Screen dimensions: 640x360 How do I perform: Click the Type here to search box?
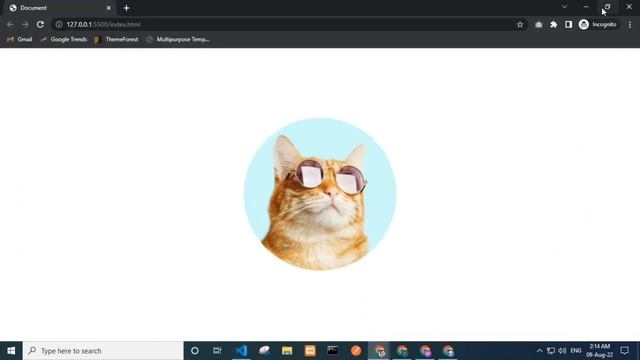103,351
